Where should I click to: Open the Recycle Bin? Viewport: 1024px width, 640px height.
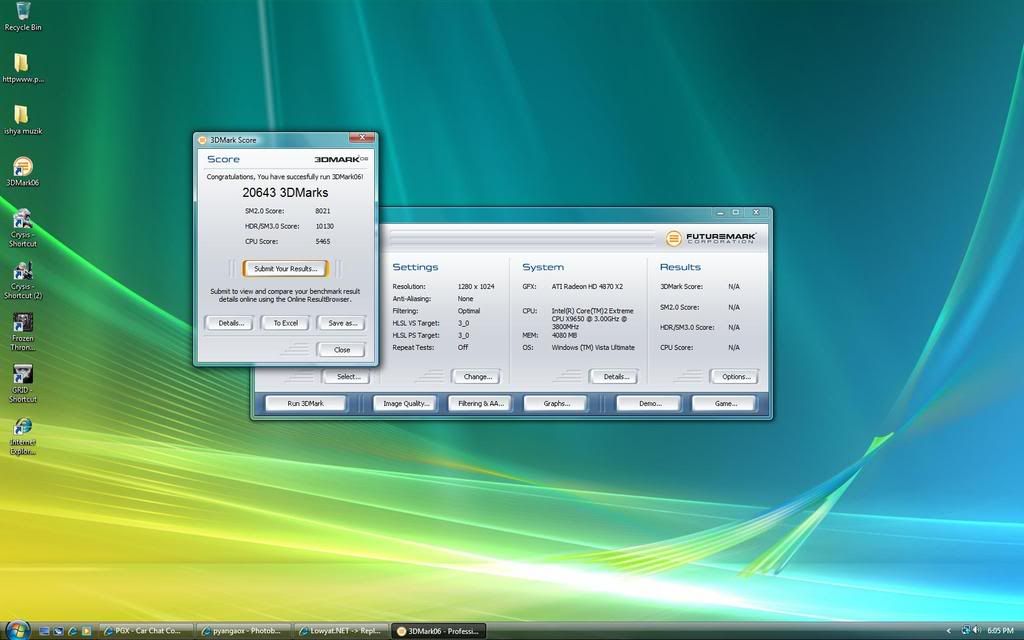pos(21,13)
